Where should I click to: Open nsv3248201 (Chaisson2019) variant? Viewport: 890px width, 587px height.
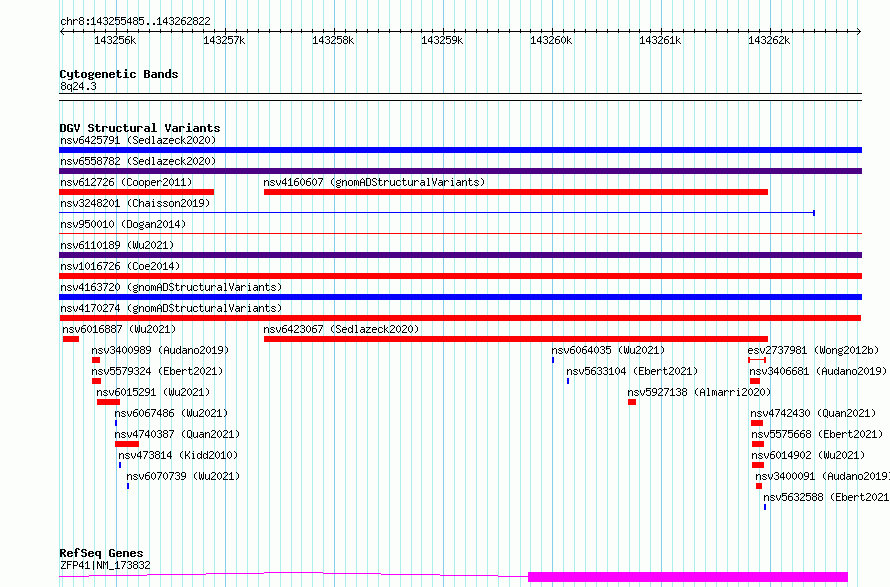pos(135,203)
